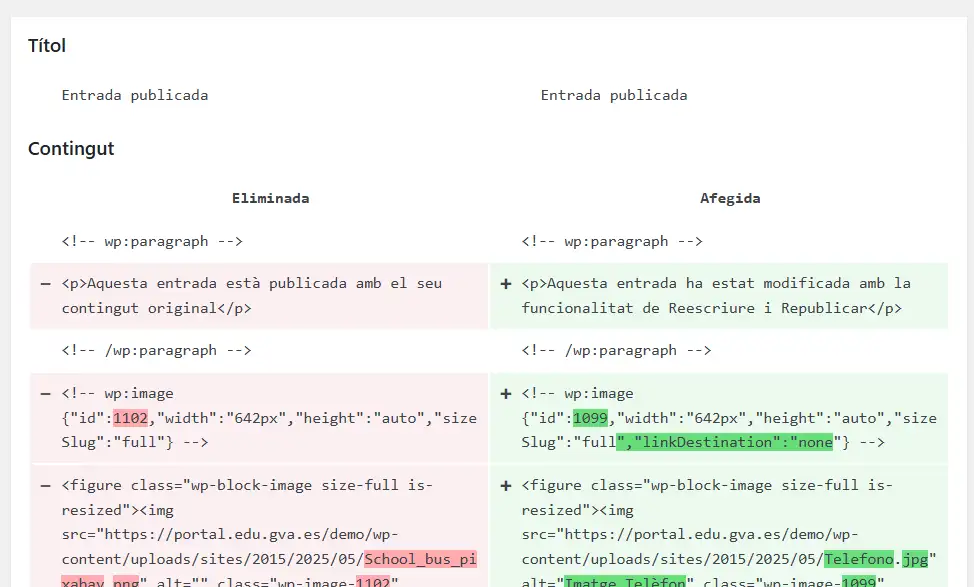974x587 pixels.
Task: Click the minus marker on the removed wp:image comment
Action: point(45,394)
